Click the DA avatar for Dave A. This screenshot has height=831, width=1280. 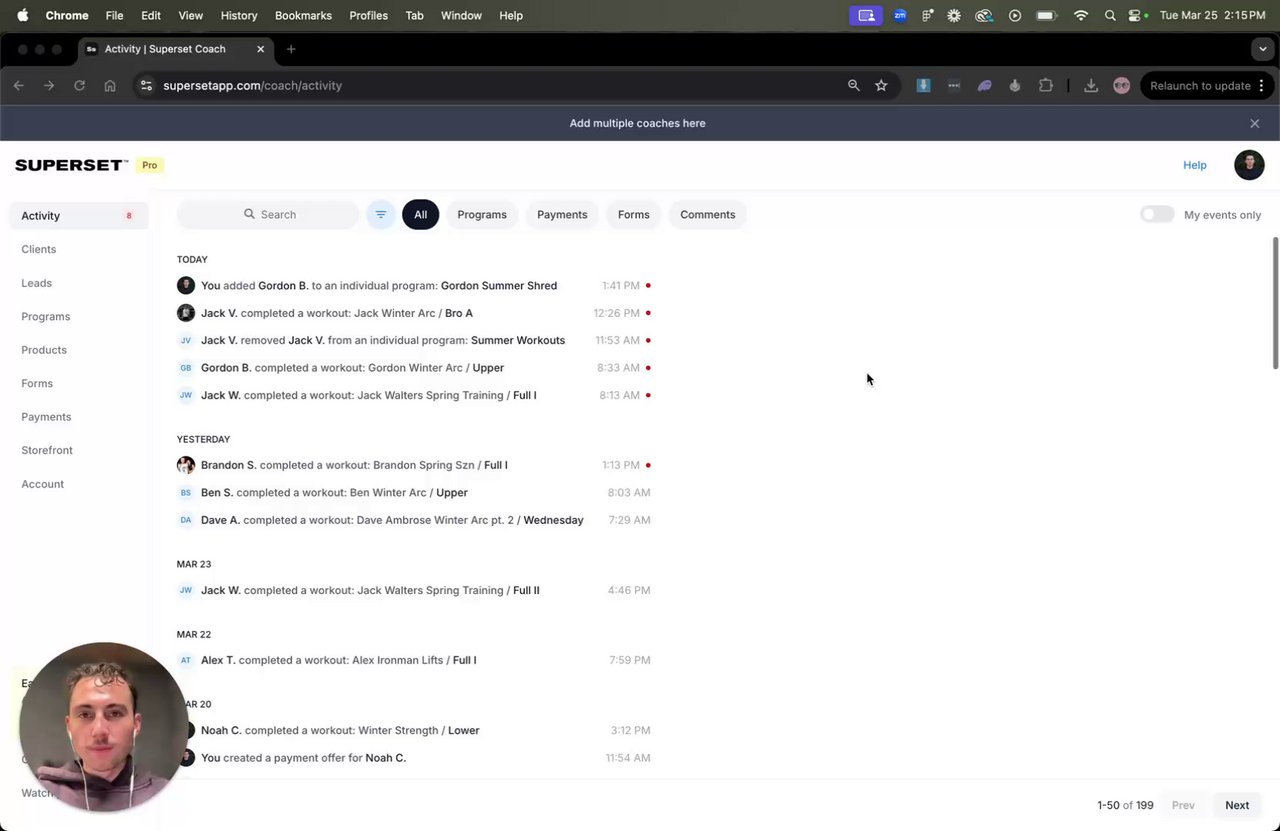[186, 520]
